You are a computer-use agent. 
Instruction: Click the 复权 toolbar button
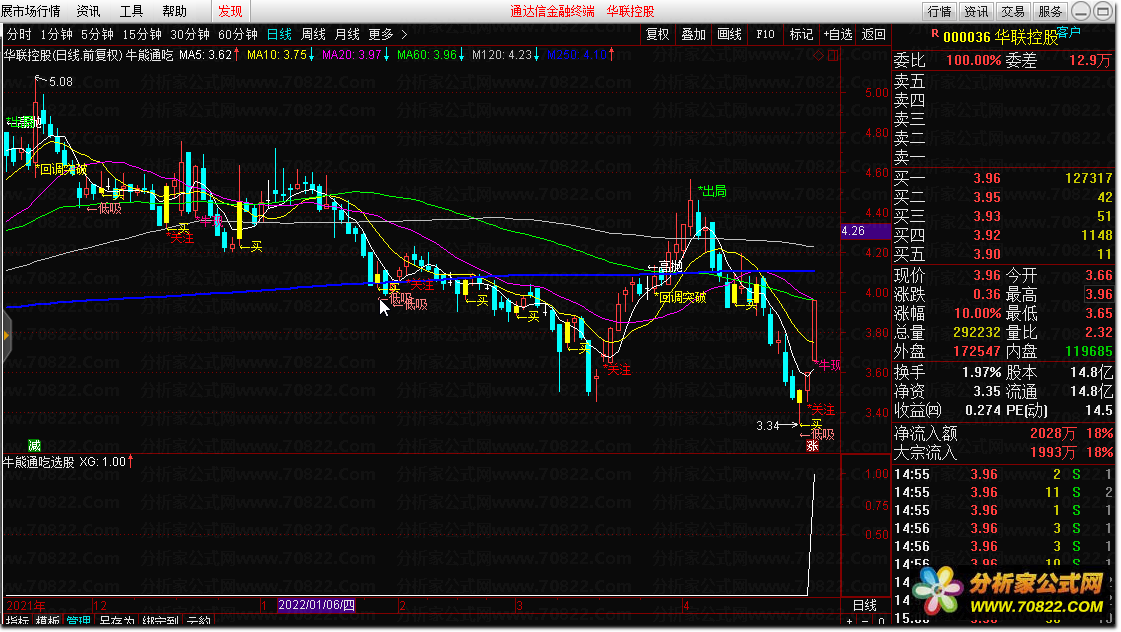click(x=658, y=34)
